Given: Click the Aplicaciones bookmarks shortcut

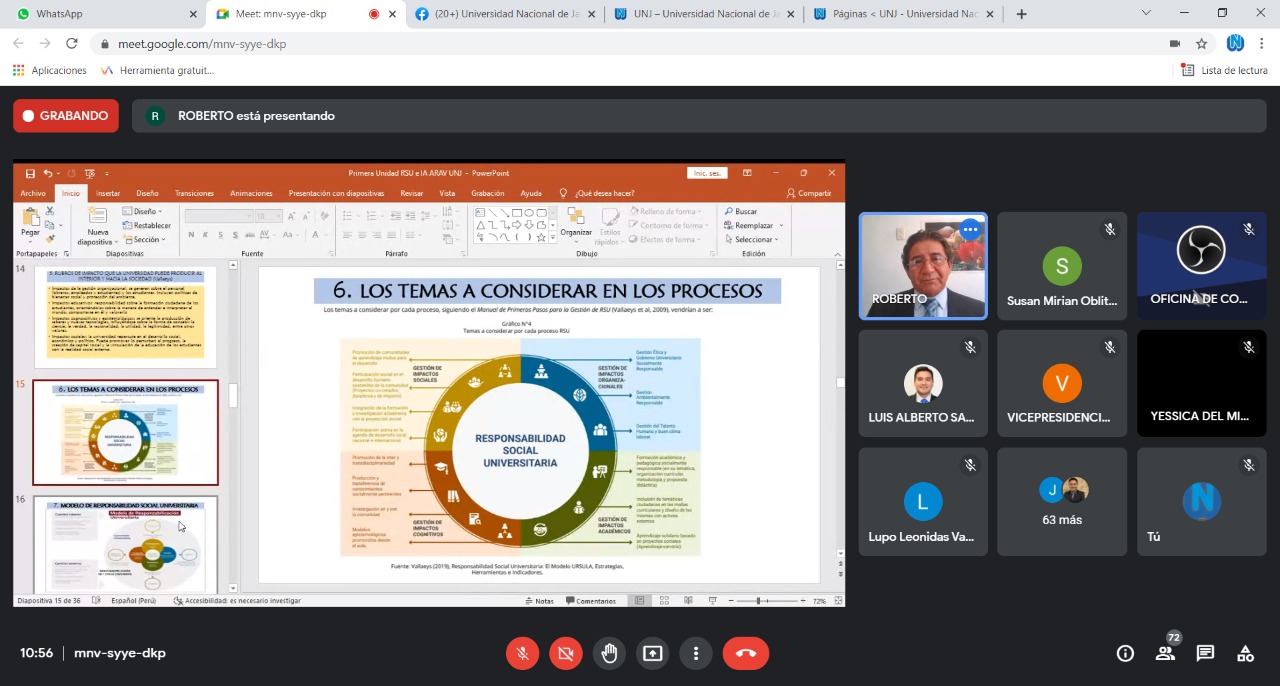Looking at the screenshot, I should [x=50, y=70].
